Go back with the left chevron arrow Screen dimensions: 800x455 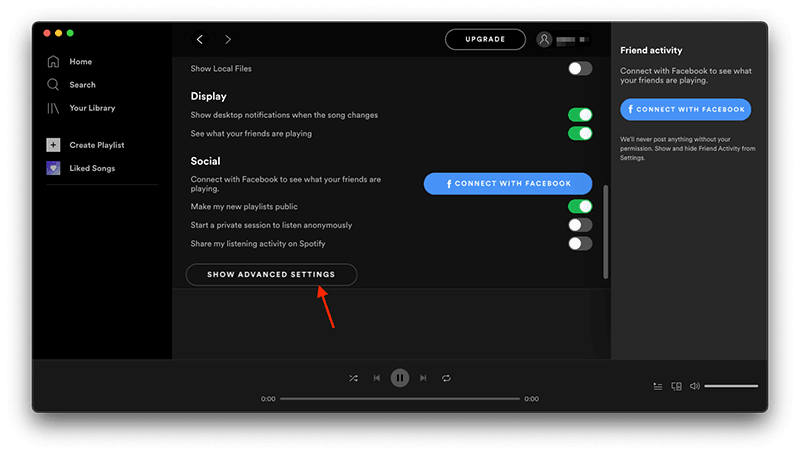coord(200,39)
